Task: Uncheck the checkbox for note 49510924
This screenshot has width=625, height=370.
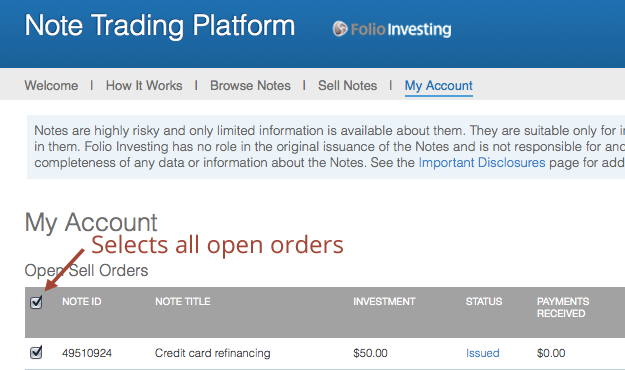Action: pyautogui.click(x=36, y=352)
